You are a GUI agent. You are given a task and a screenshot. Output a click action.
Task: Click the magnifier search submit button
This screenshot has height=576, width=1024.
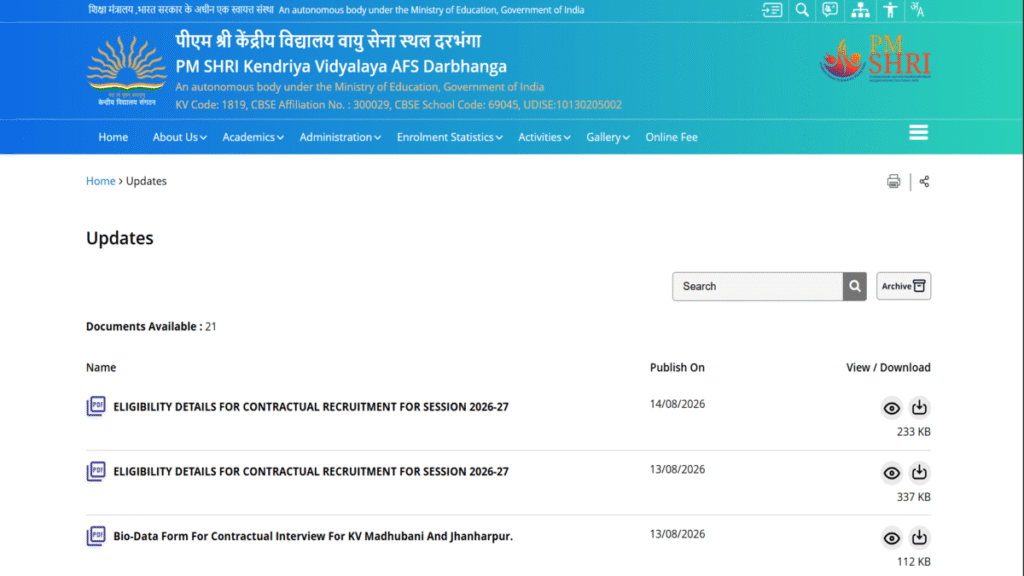854,286
